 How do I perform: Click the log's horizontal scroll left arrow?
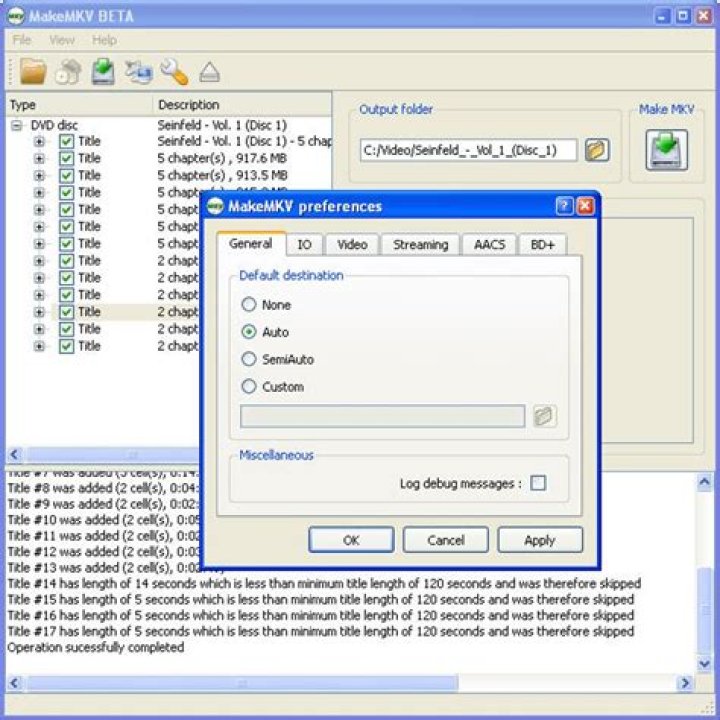tap(14, 683)
